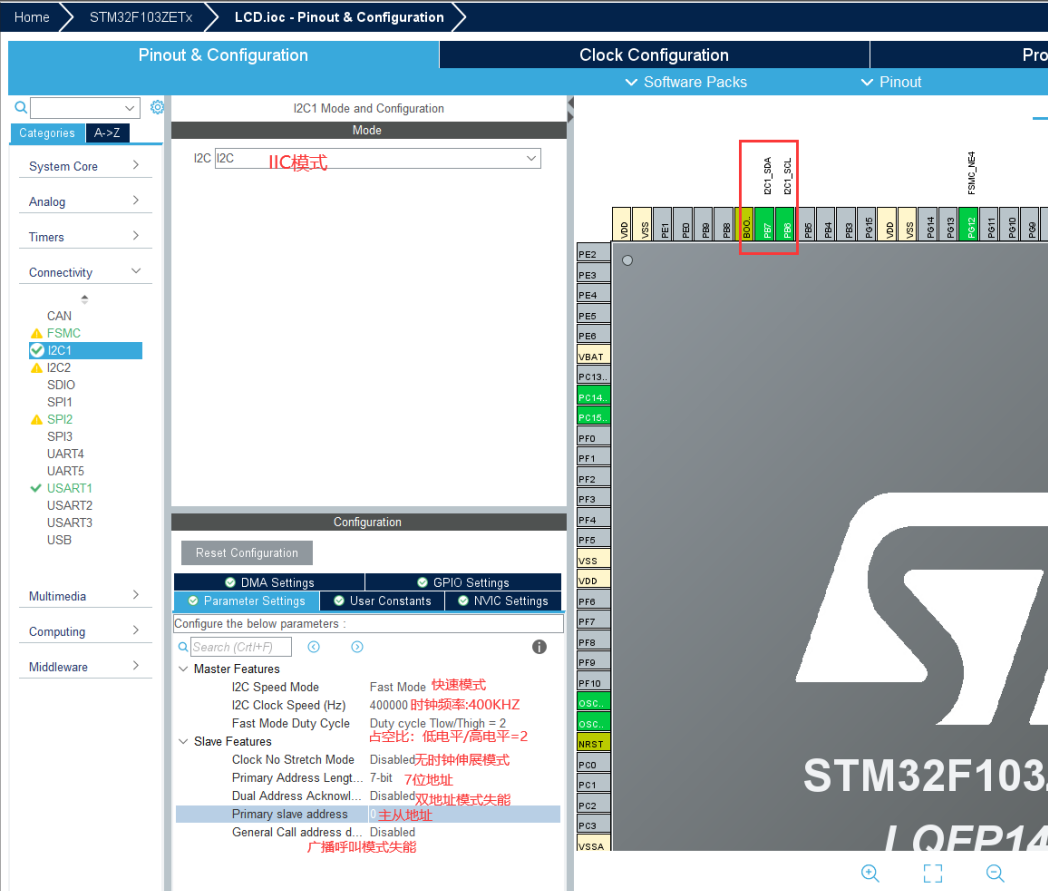Expand the System Core category
The width and height of the screenshot is (1048, 891).
85,166
